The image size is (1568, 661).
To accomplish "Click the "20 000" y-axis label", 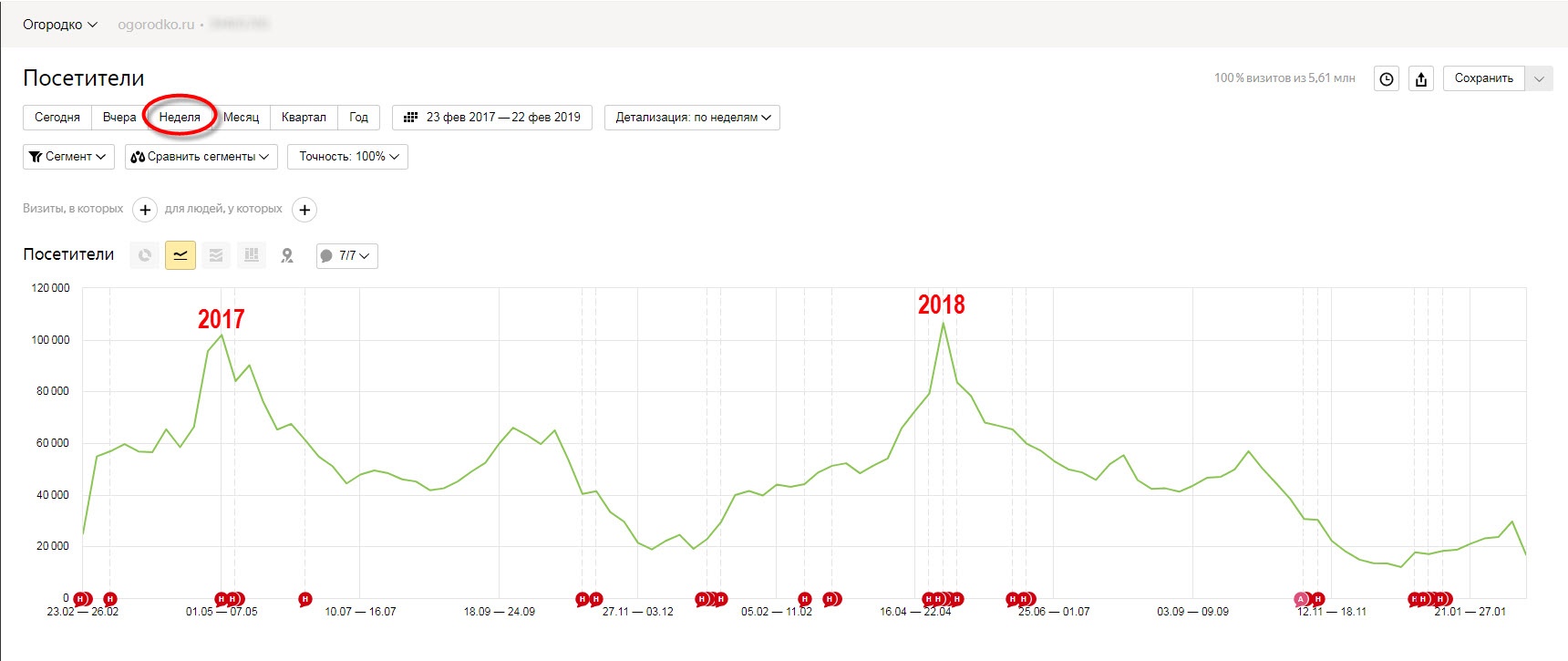I will [53, 546].
